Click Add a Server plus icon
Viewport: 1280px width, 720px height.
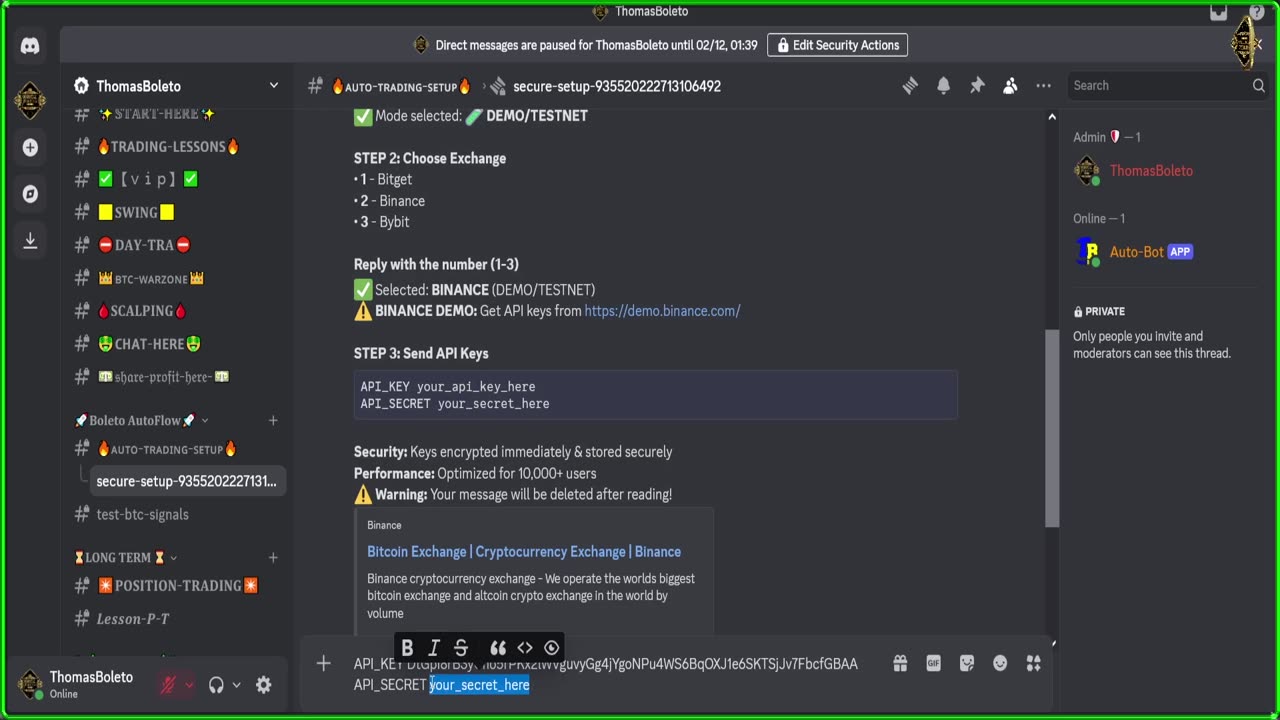(30, 148)
